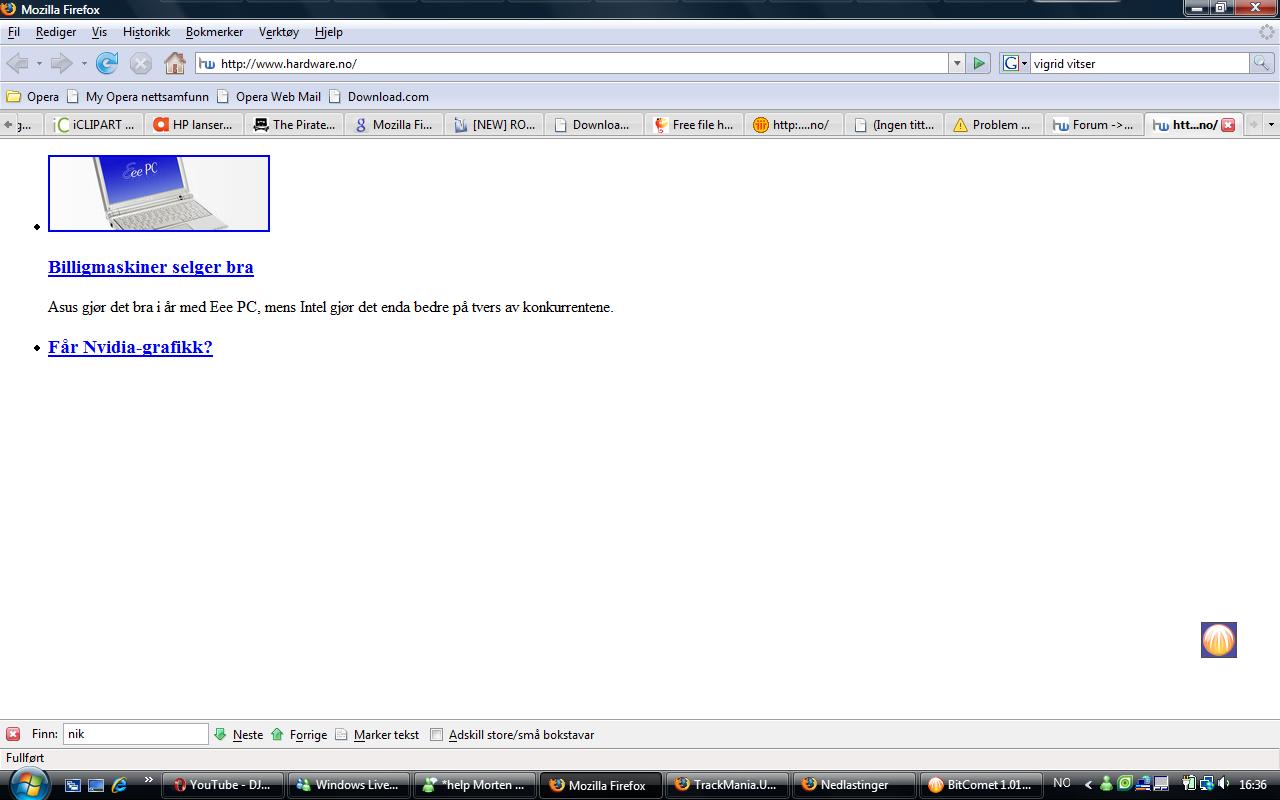Open My Opera nettsamfunn bookmark
Viewport: 1280px width, 800px height.
(138, 97)
